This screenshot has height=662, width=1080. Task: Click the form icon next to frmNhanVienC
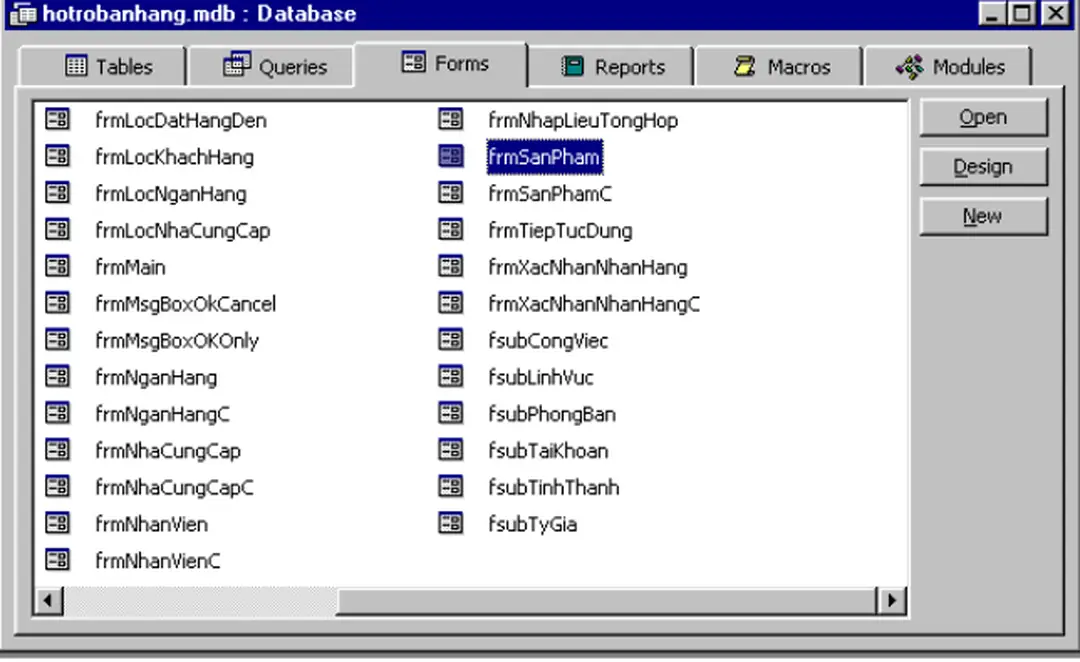[x=57, y=560]
